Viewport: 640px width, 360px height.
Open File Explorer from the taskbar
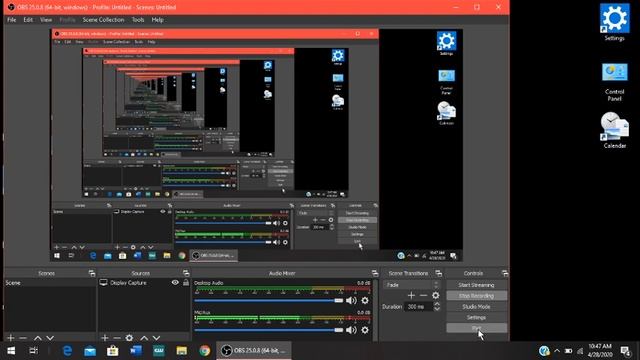(x=182, y=351)
